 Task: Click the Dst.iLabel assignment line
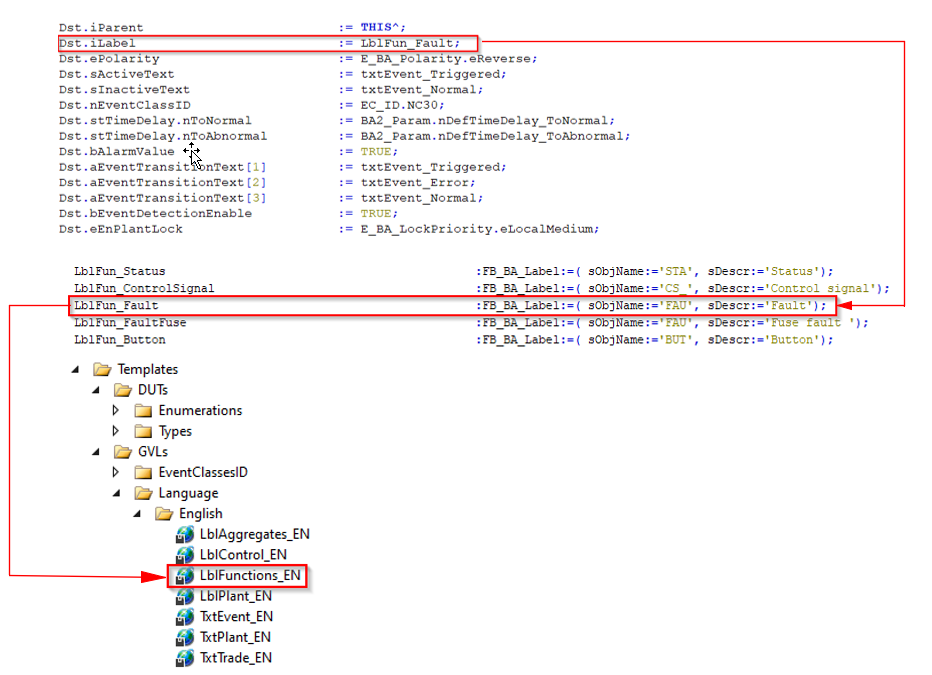(x=267, y=43)
